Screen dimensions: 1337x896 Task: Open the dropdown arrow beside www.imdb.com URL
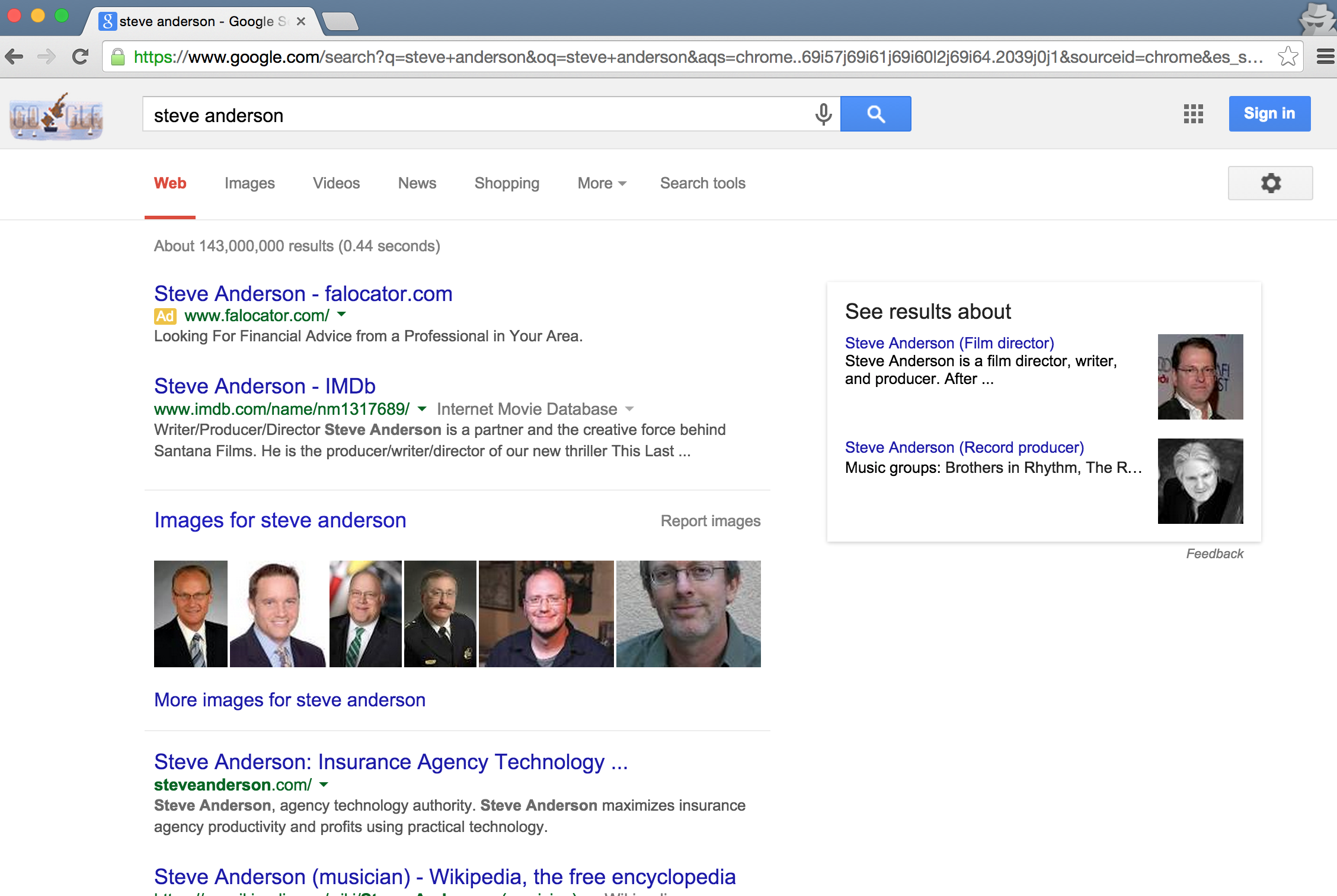click(422, 409)
